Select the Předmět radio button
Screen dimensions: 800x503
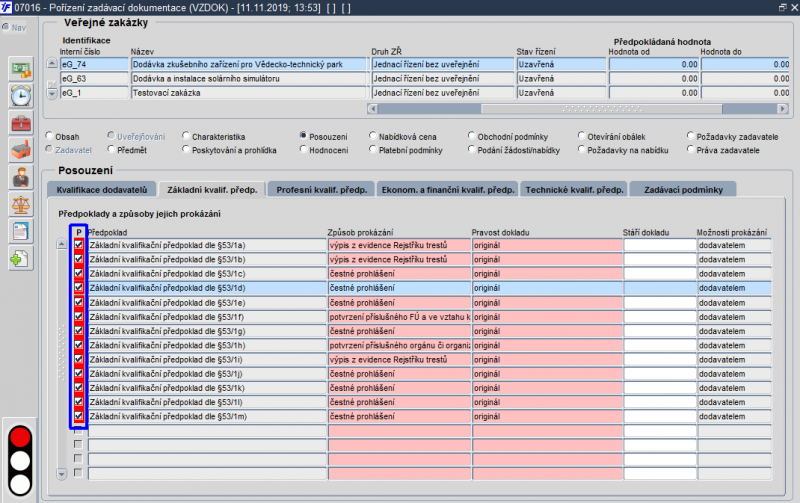tap(111, 149)
